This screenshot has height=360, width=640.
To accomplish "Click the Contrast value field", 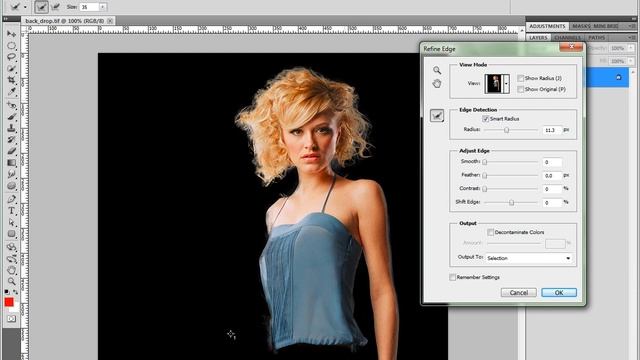I will pyautogui.click(x=552, y=189).
